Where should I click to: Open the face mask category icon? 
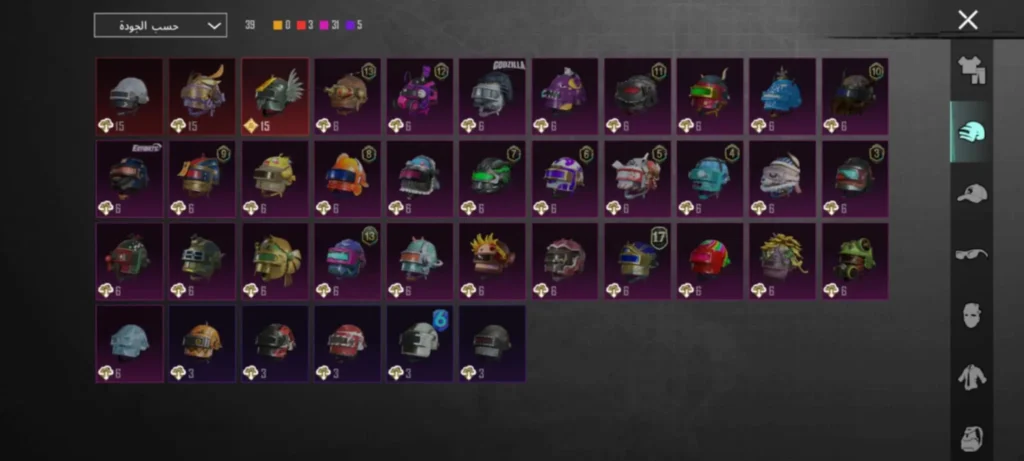pyautogui.click(x=971, y=315)
